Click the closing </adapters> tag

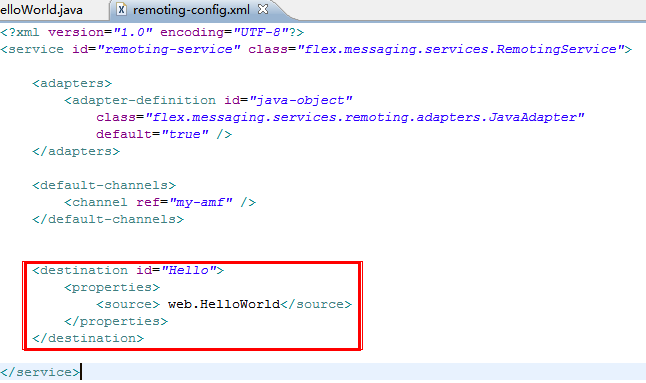tap(76, 151)
